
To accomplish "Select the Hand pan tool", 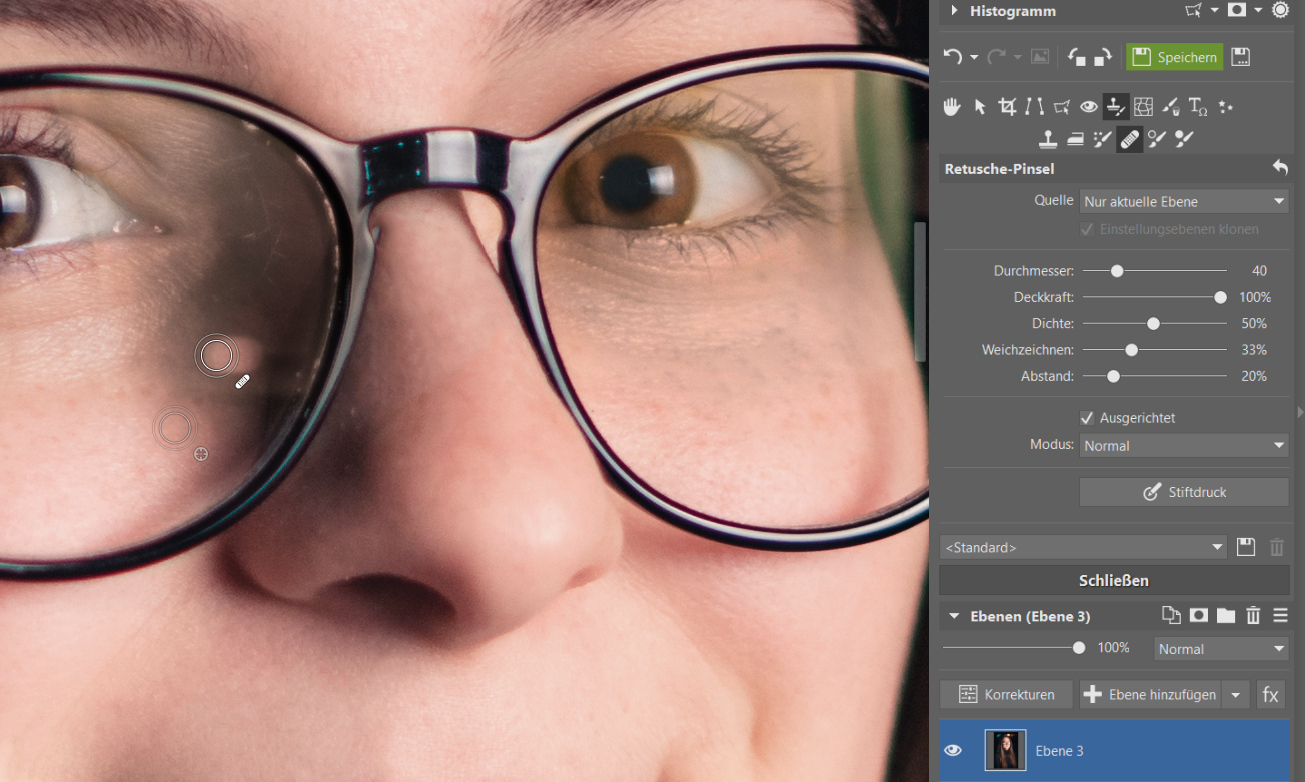I will [953, 106].
